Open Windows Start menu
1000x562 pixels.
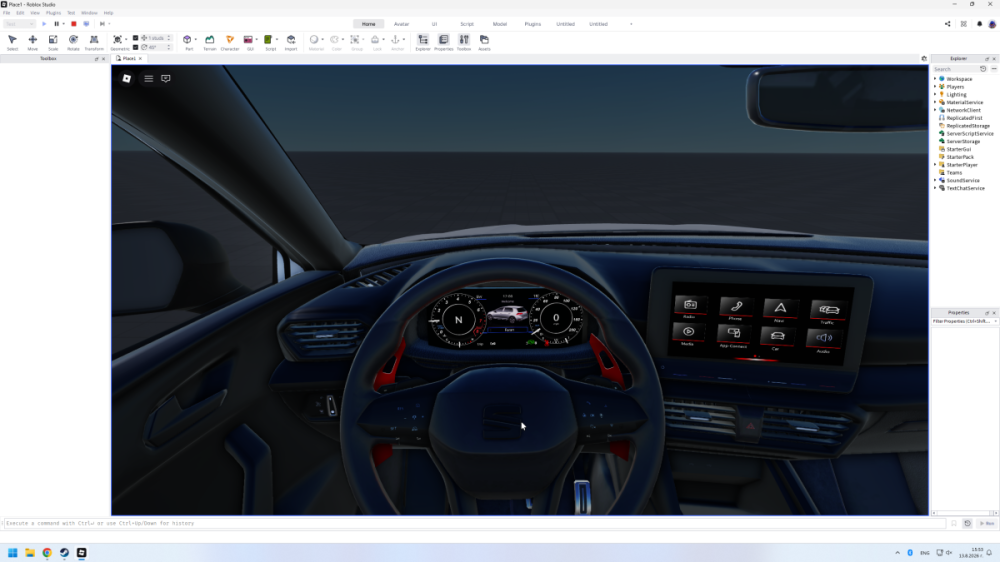click(x=13, y=552)
